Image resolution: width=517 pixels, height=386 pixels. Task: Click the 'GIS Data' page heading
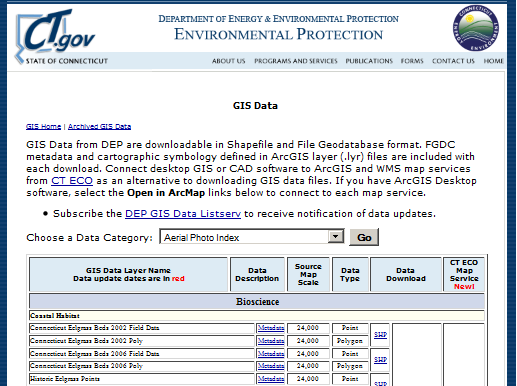pyautogui.click(x=255, y=106)
